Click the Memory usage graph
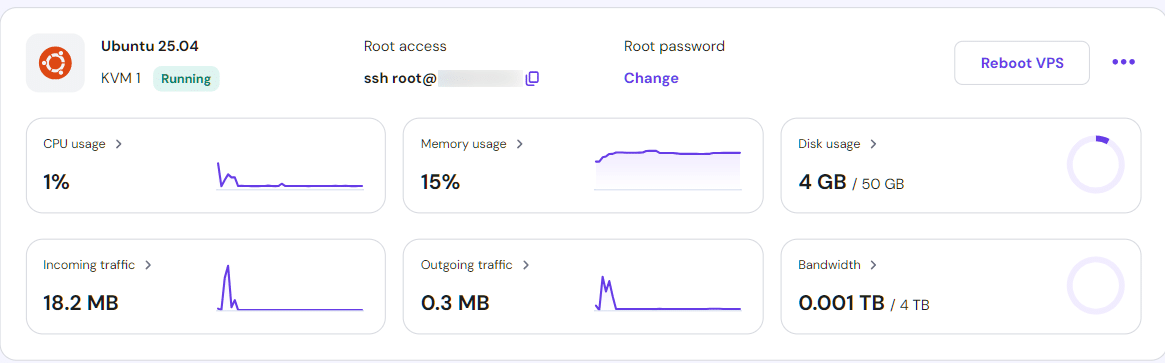Image resolution: width=1165 pixels, height=363 pixels. coord(668,170)
